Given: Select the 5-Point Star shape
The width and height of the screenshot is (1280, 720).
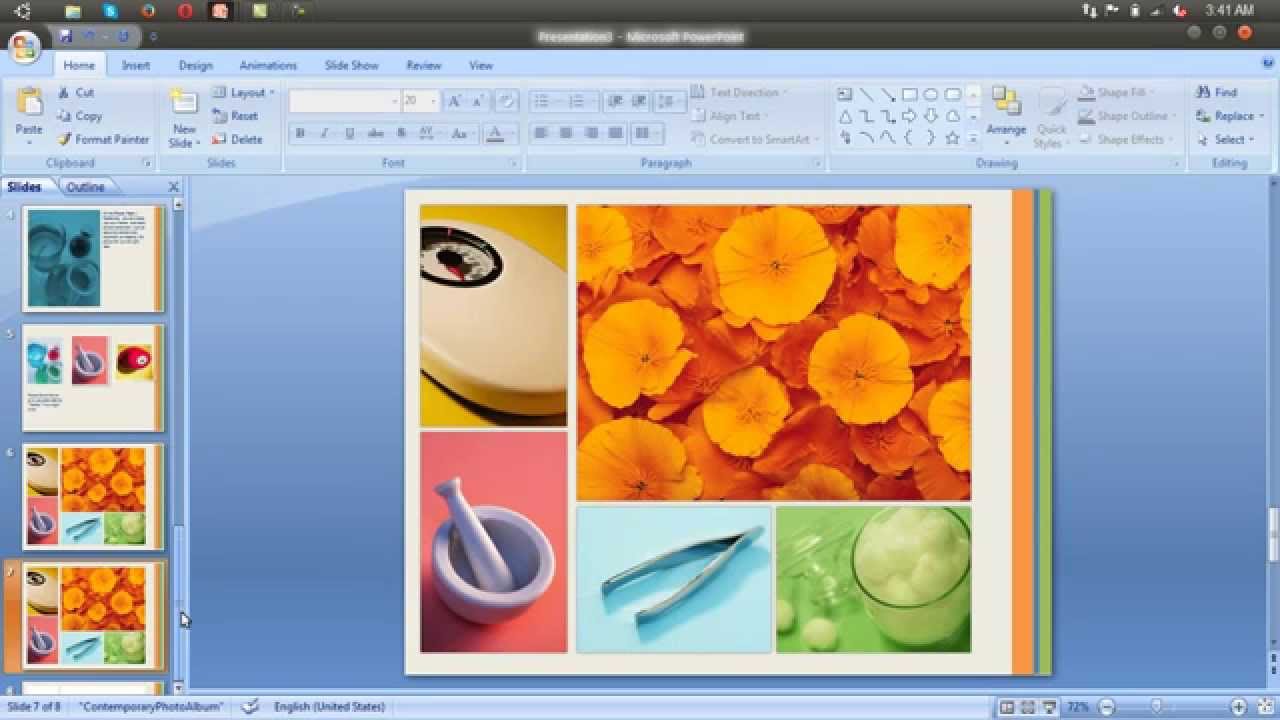Looking at the screenshot, I should click(952, 138).
